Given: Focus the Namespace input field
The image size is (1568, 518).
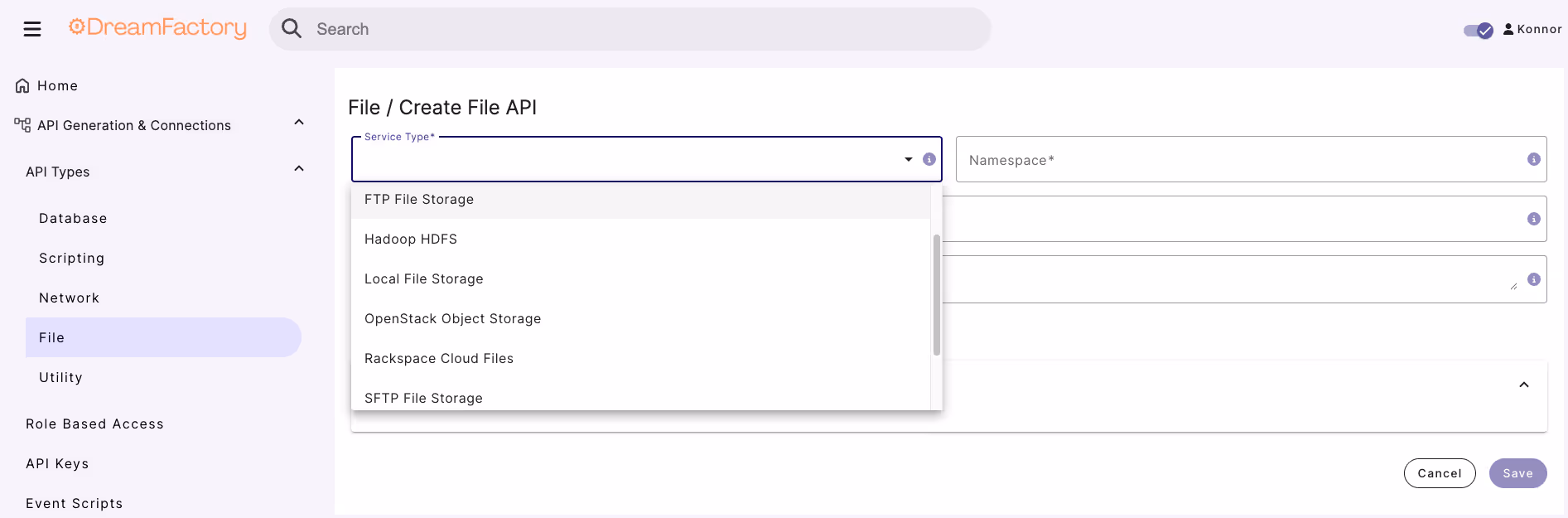Looking at the screenshot, I should coord(1239,159).
